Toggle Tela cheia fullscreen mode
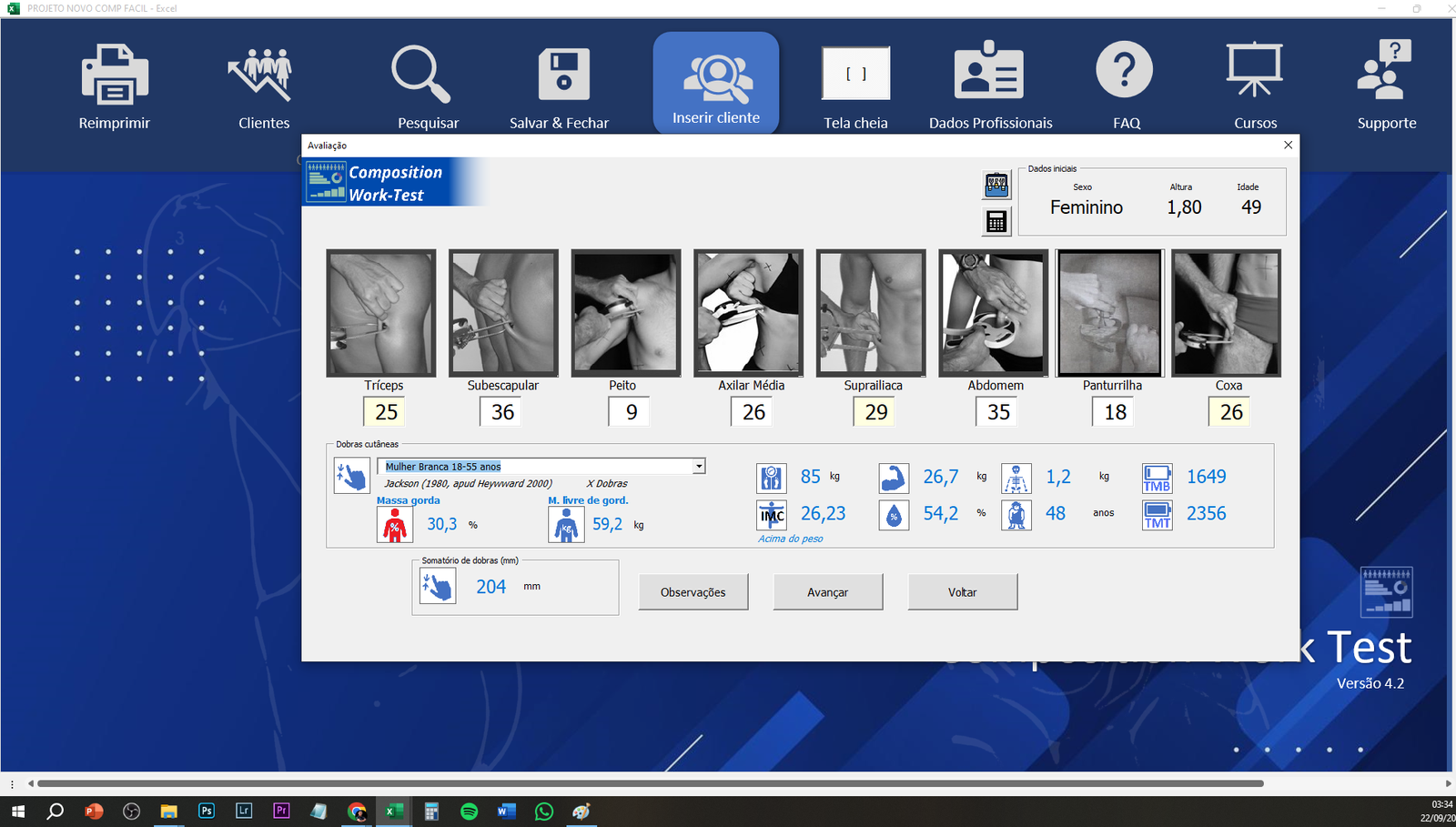The image size is (1456, 827). (x=855, y=75)
